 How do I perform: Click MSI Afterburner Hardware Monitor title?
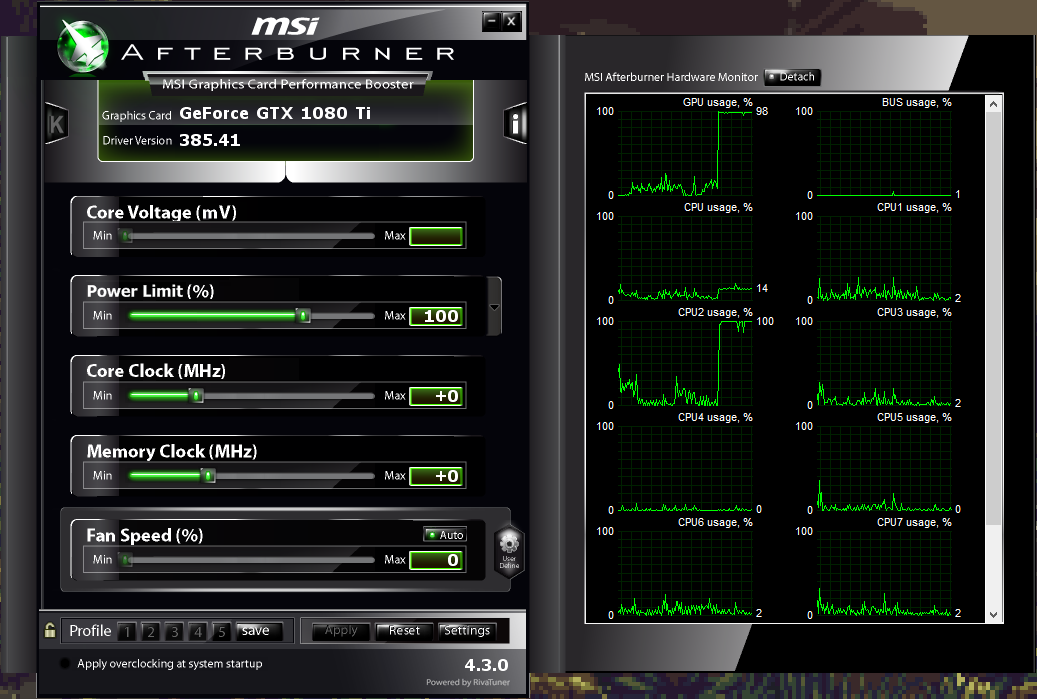point(671,77)
